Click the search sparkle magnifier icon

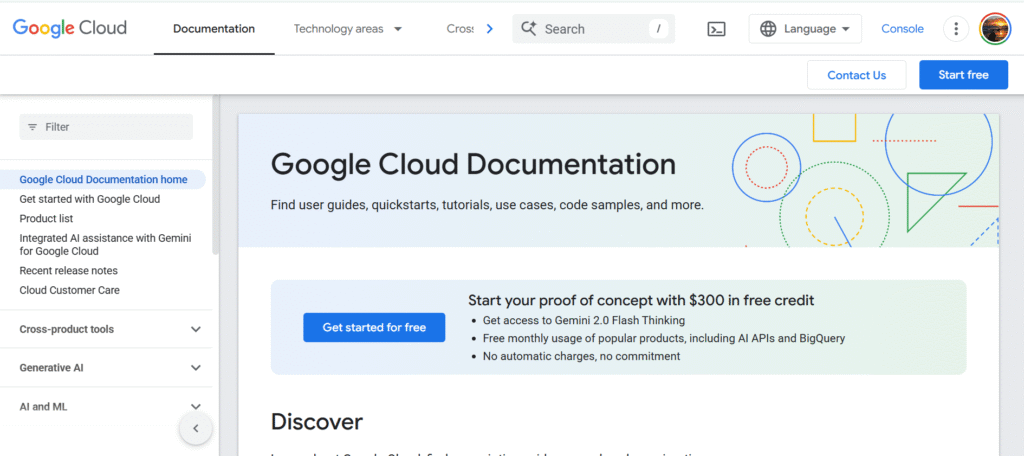click(x=529, y=29)
